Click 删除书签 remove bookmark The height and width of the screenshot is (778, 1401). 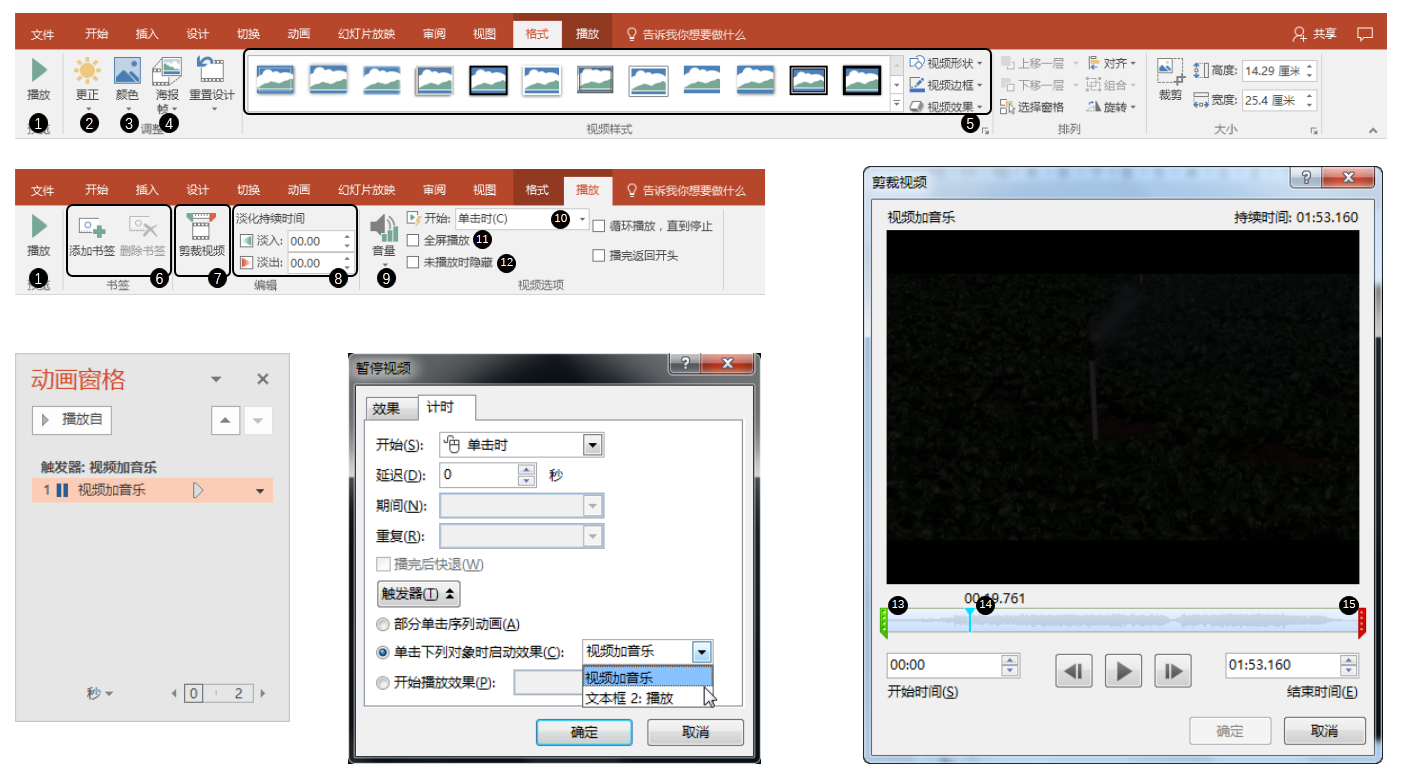141,238
